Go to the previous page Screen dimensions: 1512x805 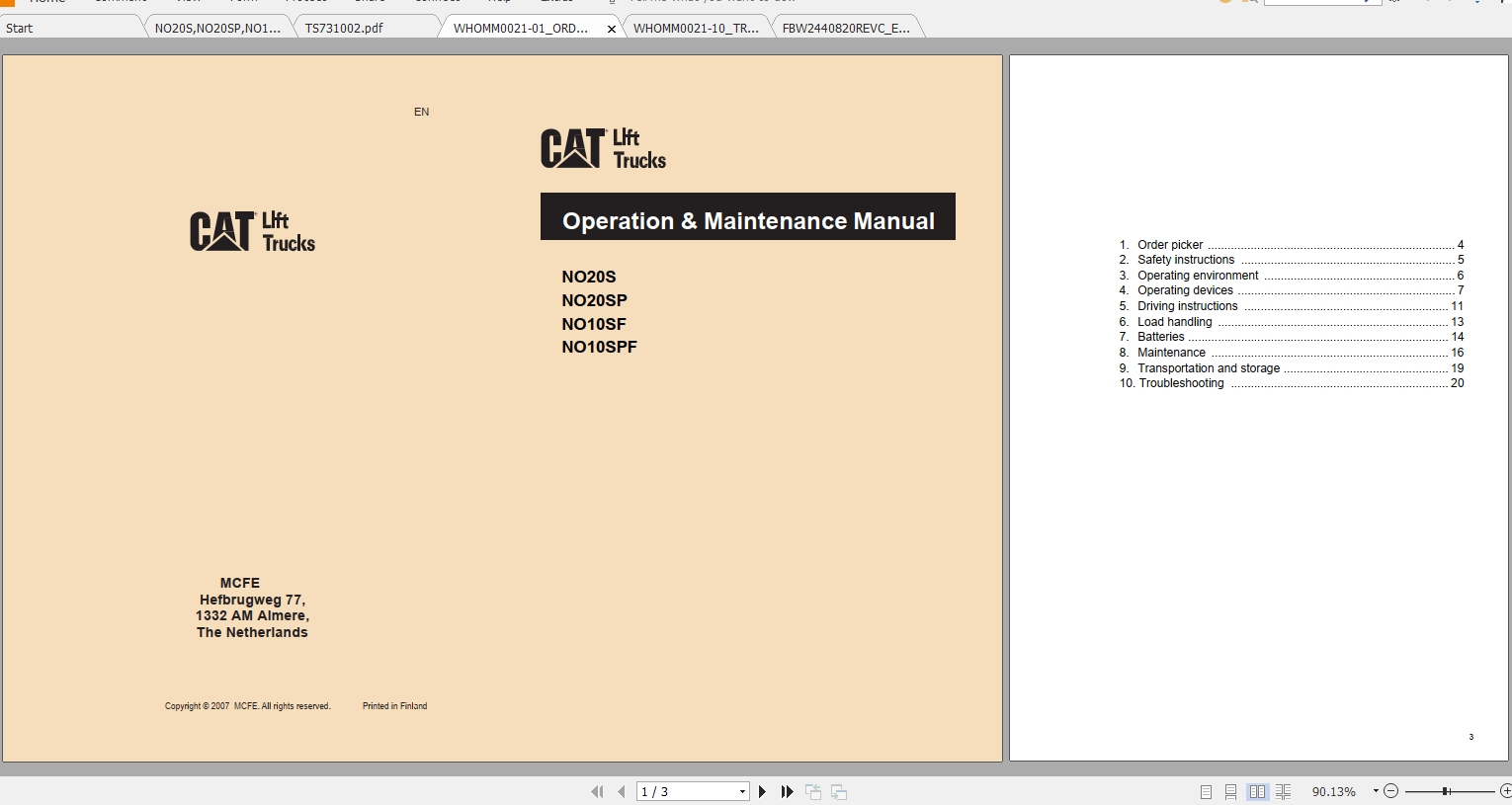(x=621, y=791)
